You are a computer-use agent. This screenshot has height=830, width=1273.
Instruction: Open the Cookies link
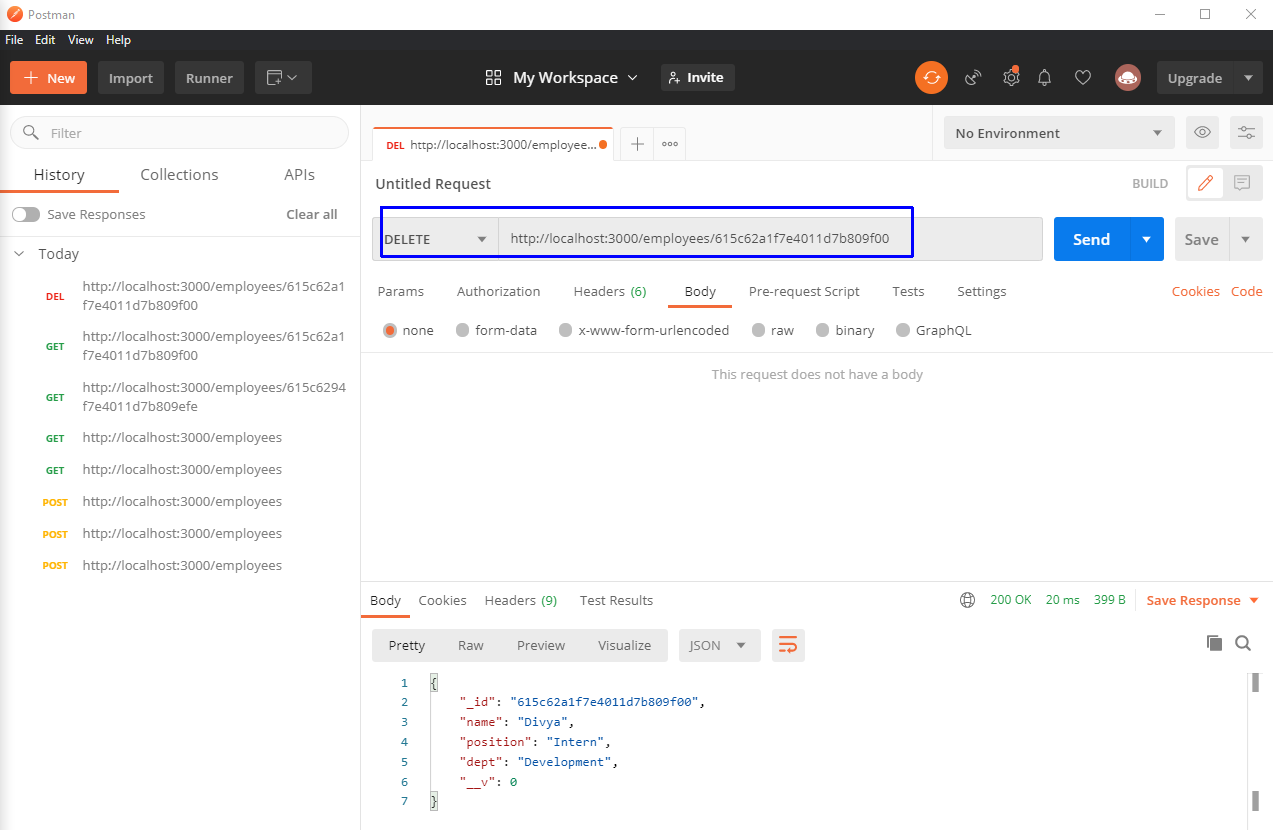(x=1196, y=291)
